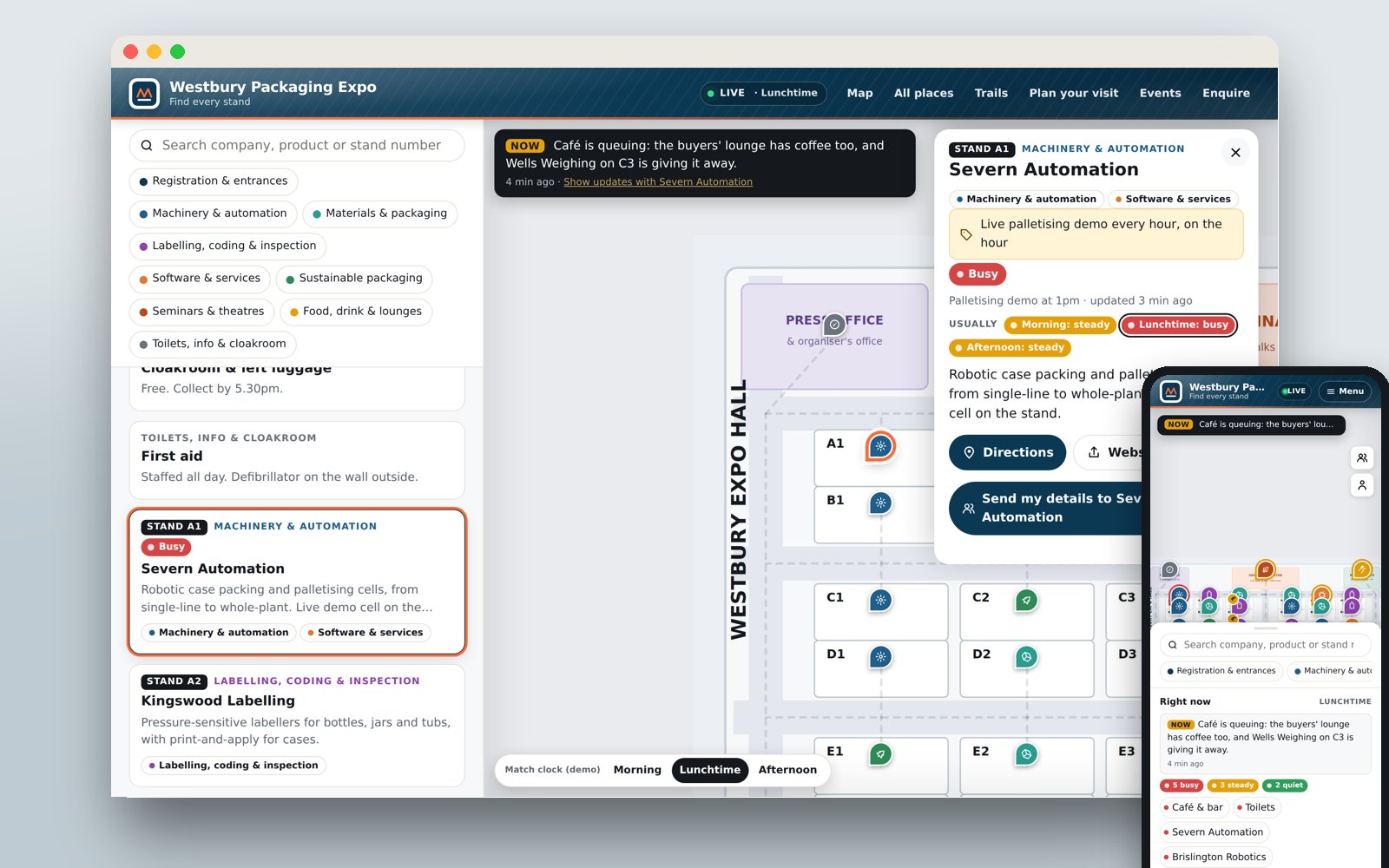1389x868 pixels.
Task: Go to All places in navigation
Action: click(924, 93)
